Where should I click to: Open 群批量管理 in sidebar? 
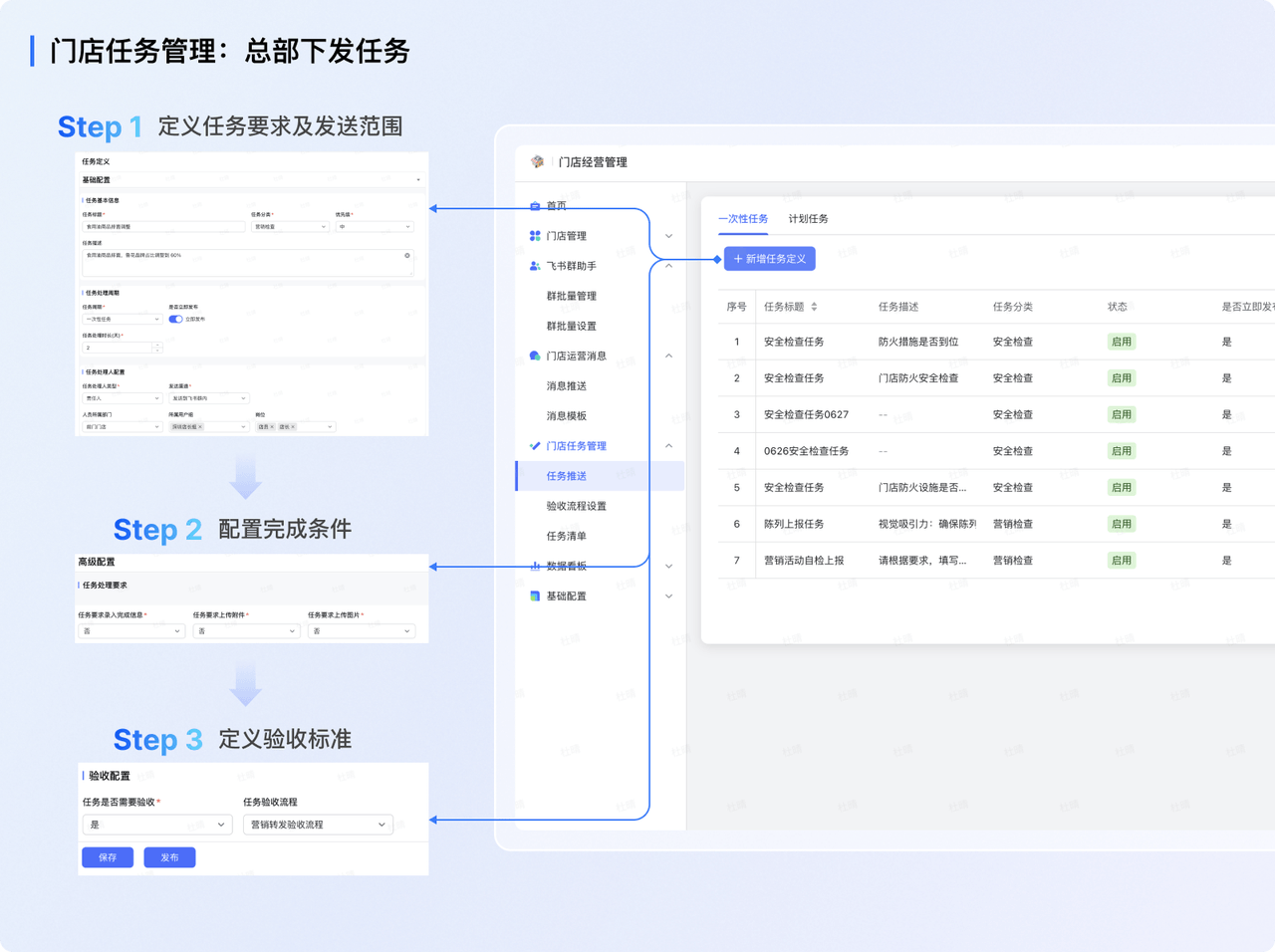click(x=572, y=296)
